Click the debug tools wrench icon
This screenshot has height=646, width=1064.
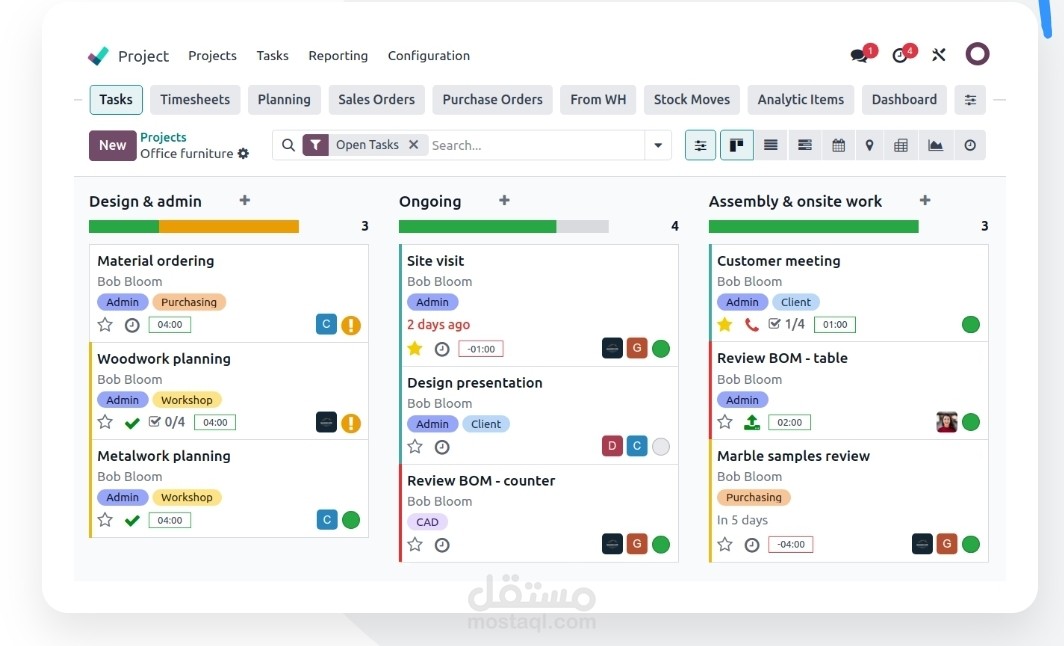click(x=939, y=55)
